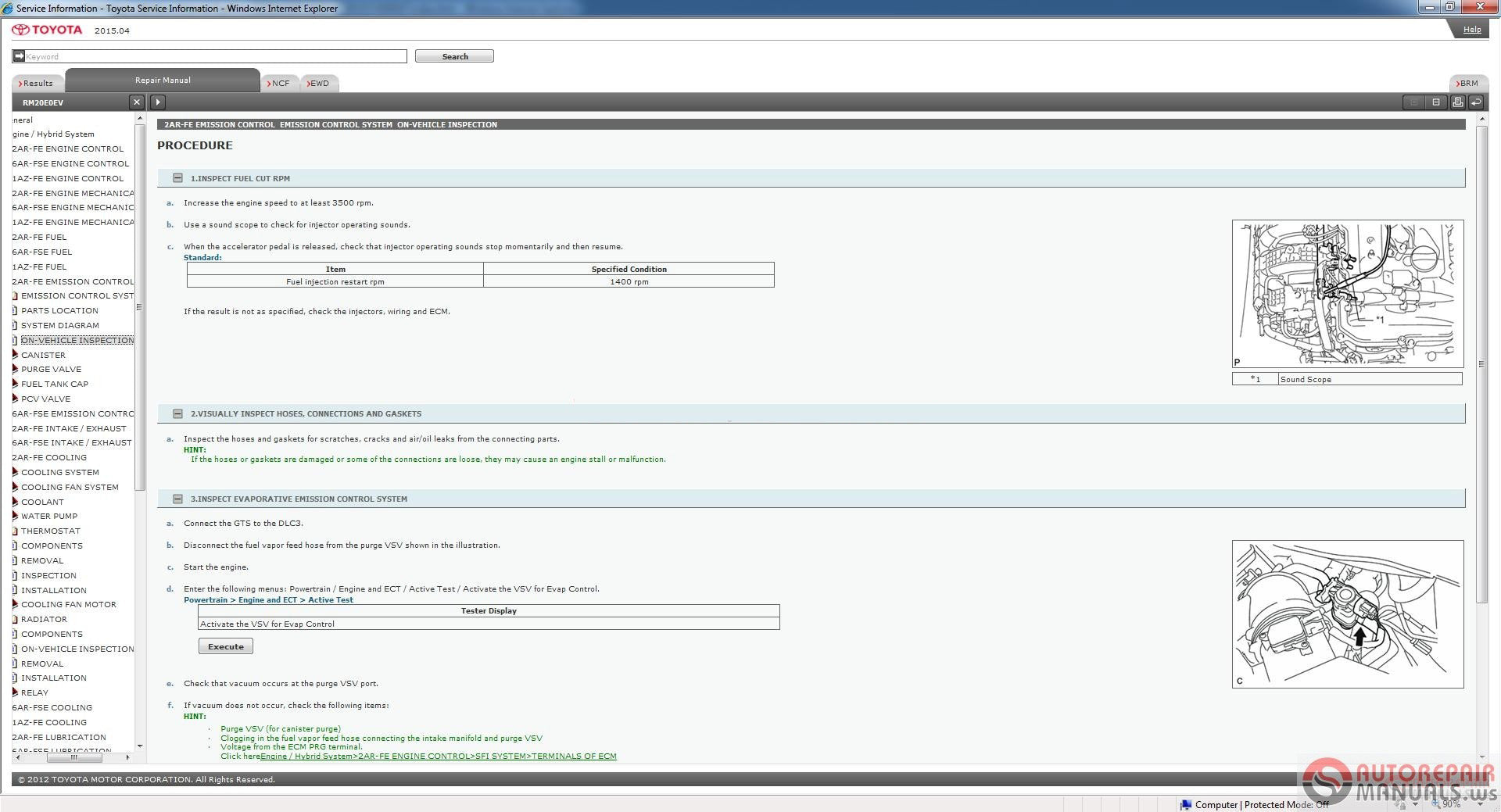1501x812 pixels.
Task: Open the EWD tab
Action: tap(319, 83)
